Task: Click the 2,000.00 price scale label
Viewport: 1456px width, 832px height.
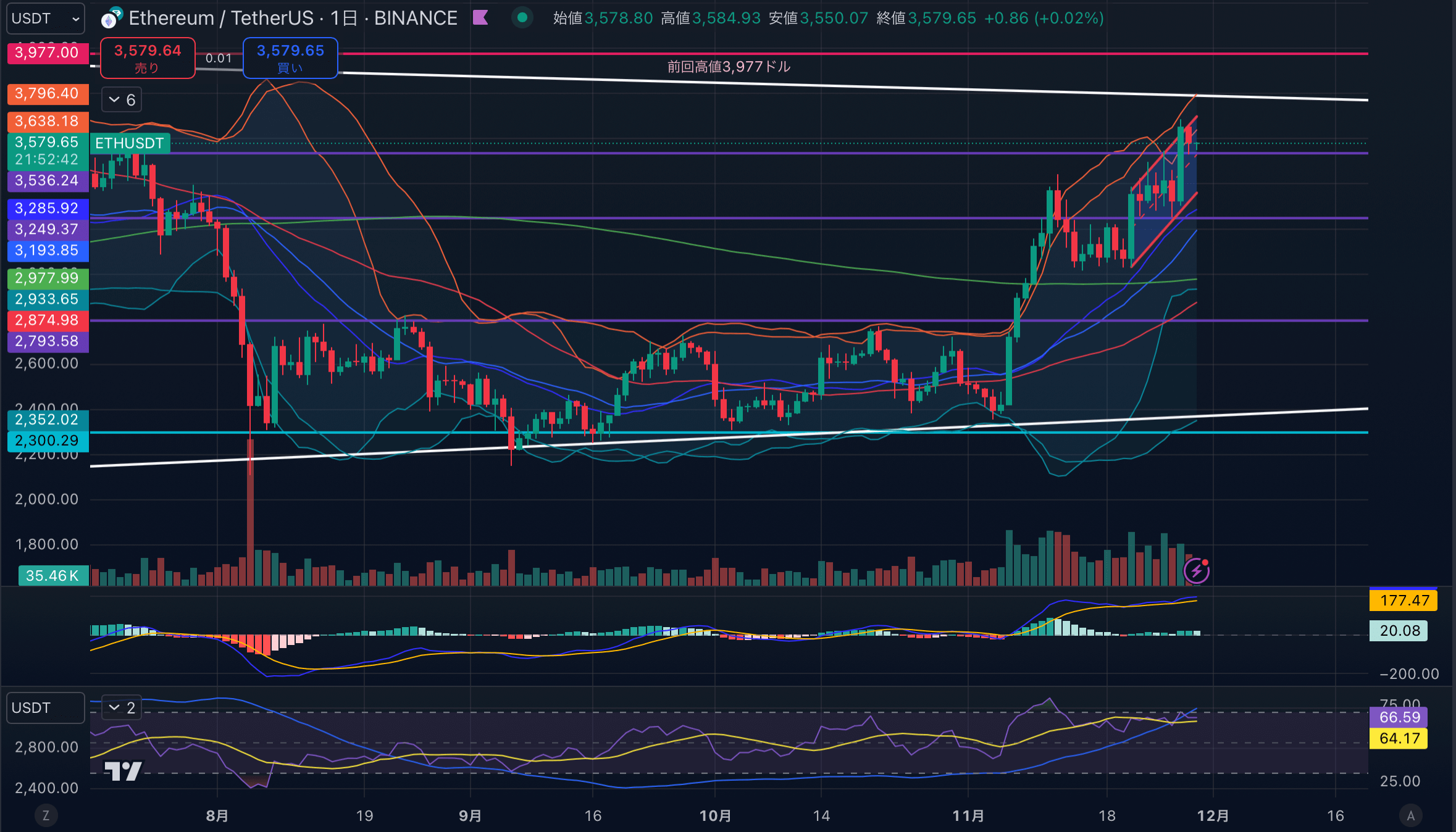Action: pos(47,499)
